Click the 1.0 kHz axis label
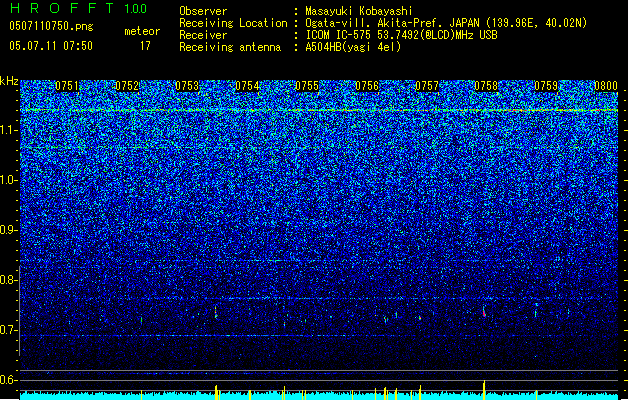This screenshot has height=400, width=629. point(8,180)
